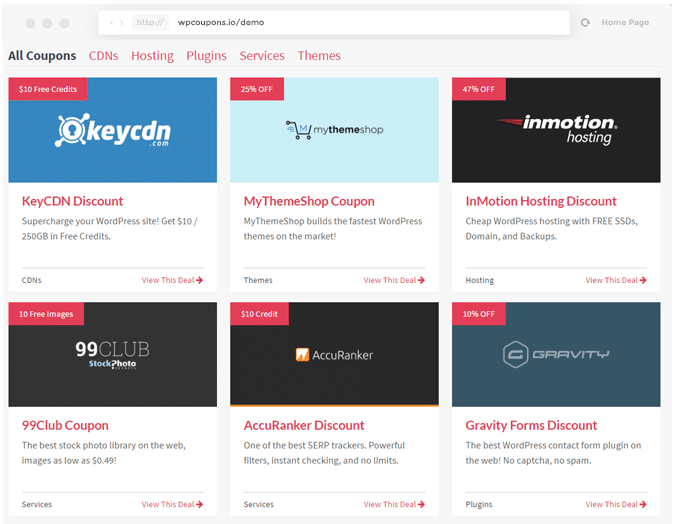Viewport: 674px width, 524px height.
Task: Click the 'MyThemeShop builds the fastest' description
Action: (x=333, y=229)
